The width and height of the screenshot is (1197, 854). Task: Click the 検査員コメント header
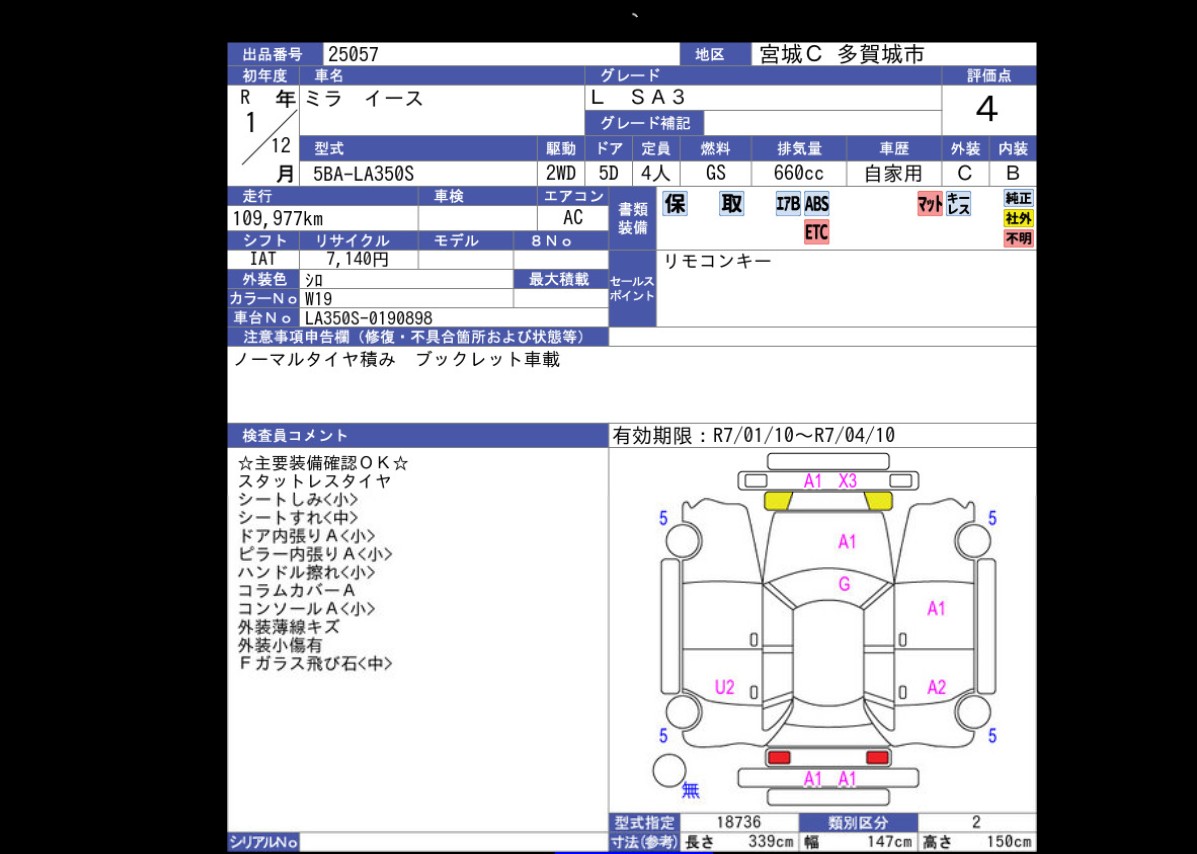[418, 436]
